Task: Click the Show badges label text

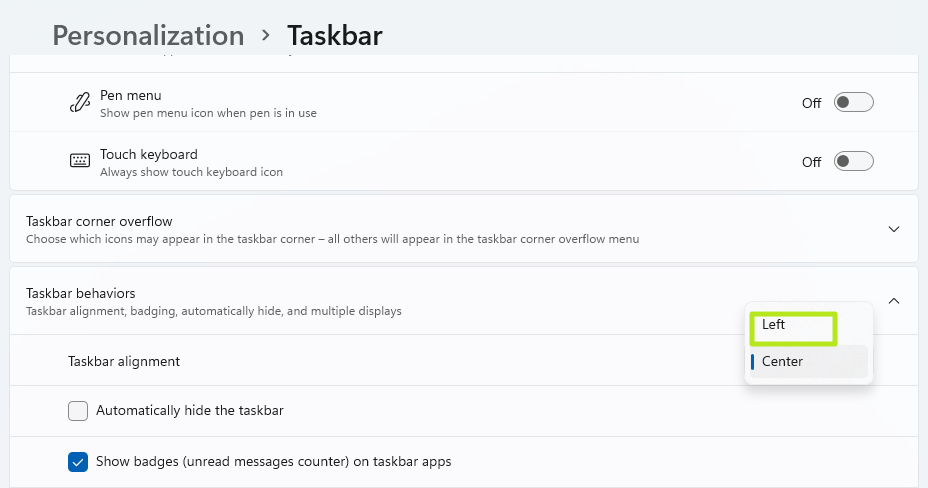Action: [273, 462]
